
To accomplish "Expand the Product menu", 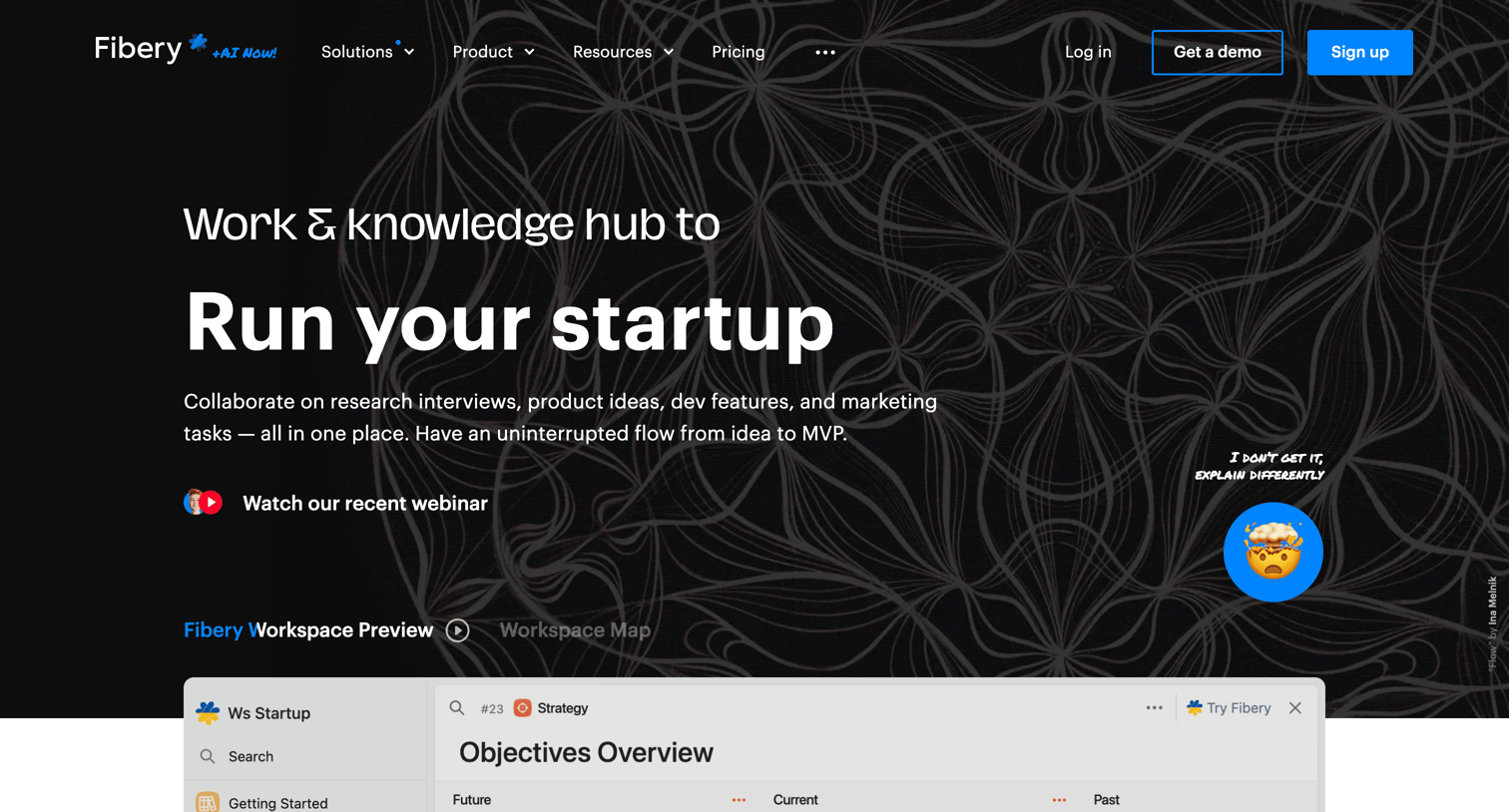I will click(x=493, y=52).
